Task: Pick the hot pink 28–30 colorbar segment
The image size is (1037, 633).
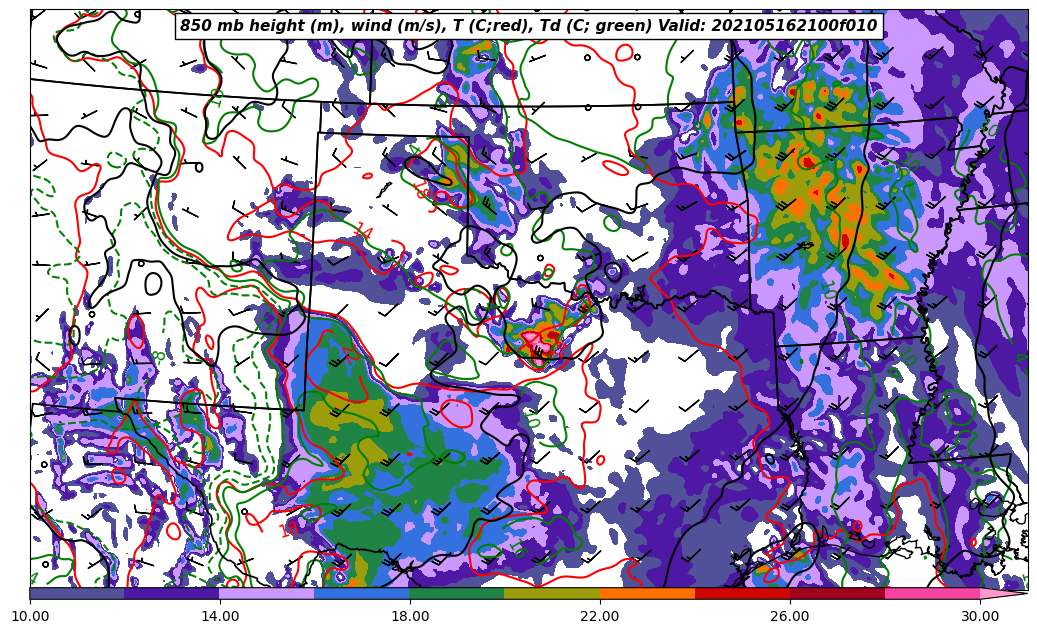Action: pyautogui.click(x=931, y=593)
